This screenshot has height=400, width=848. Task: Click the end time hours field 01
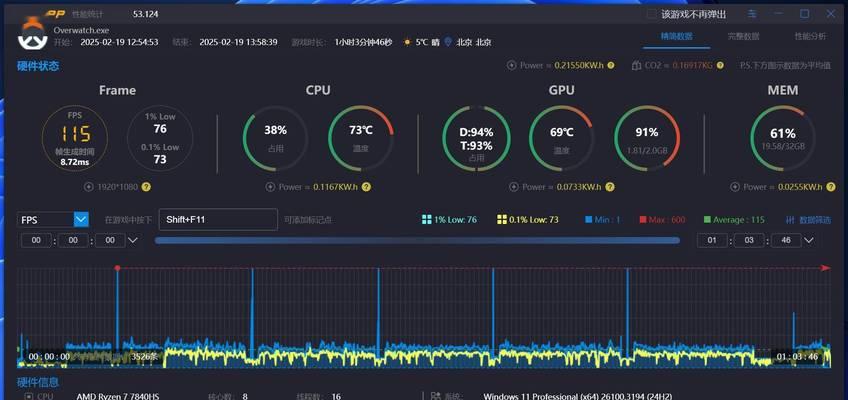[712, 240]
